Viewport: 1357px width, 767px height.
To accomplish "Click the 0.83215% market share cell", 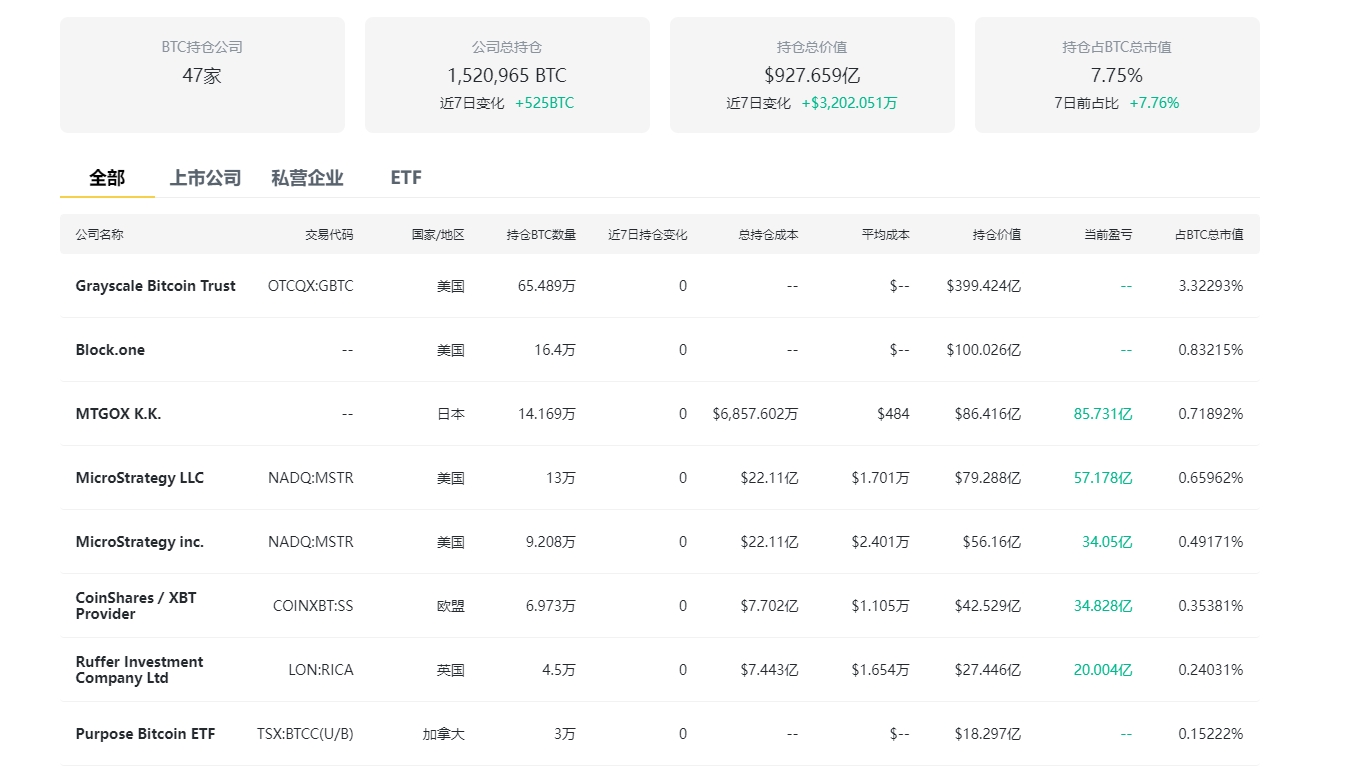I will tap(1211, 350).
